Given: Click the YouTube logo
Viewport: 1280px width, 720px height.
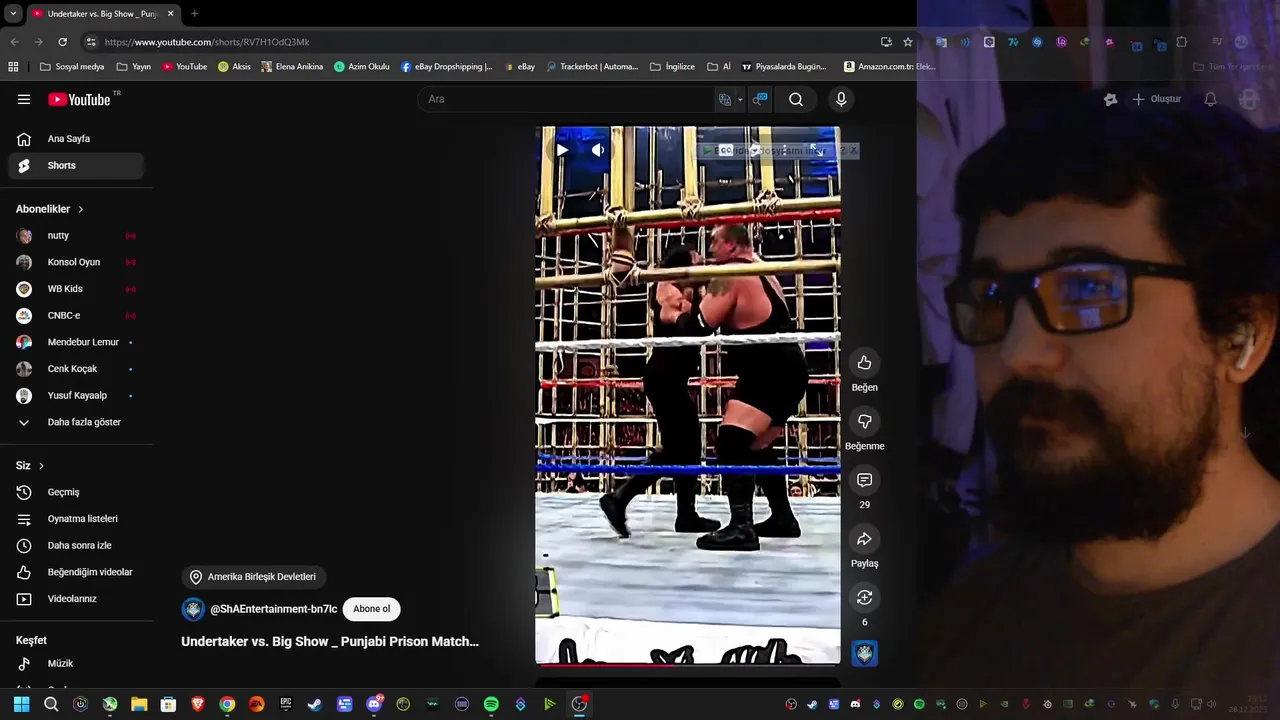Looking at the screenshot, I should pos(79,99).
